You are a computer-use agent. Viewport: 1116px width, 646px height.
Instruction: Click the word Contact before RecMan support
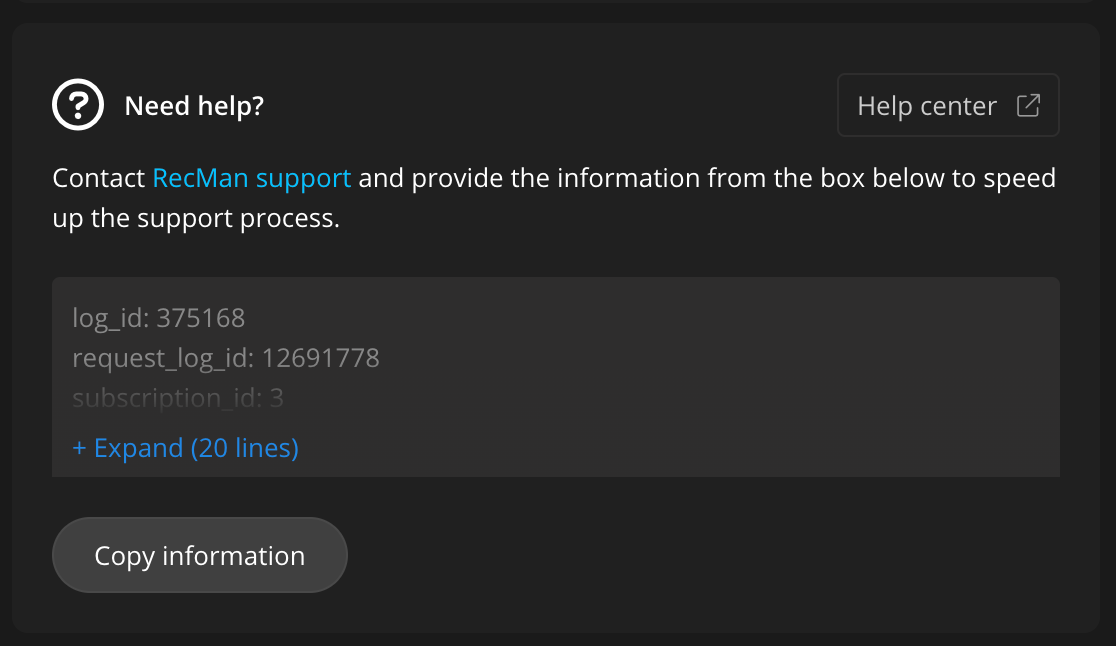click(99, 179)
